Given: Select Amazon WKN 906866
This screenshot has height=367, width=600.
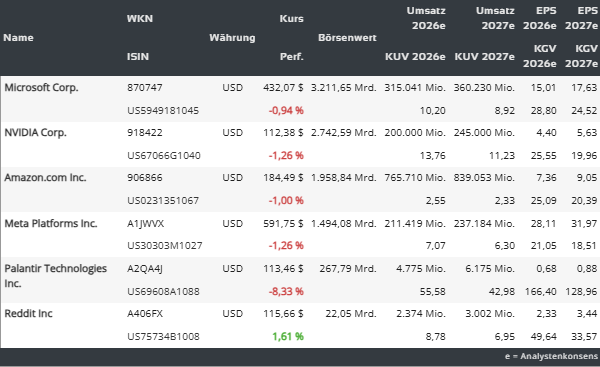Looking at the screenshot, I should pos(145,178).
